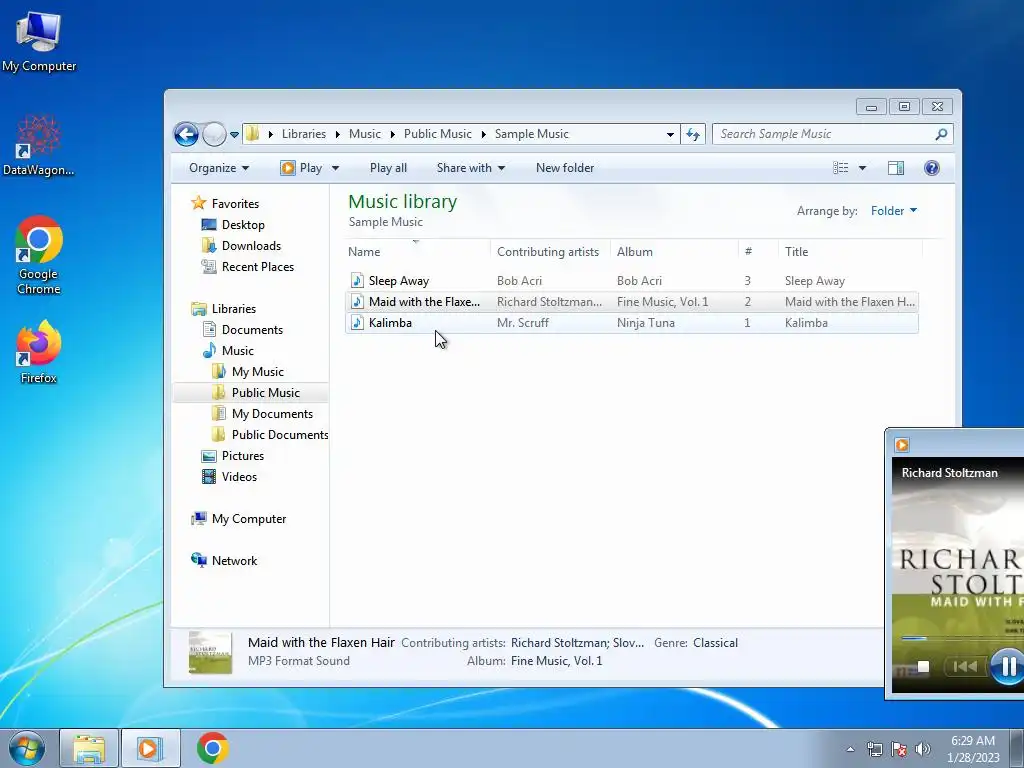Click the search magnifier icon

[941, 134]
